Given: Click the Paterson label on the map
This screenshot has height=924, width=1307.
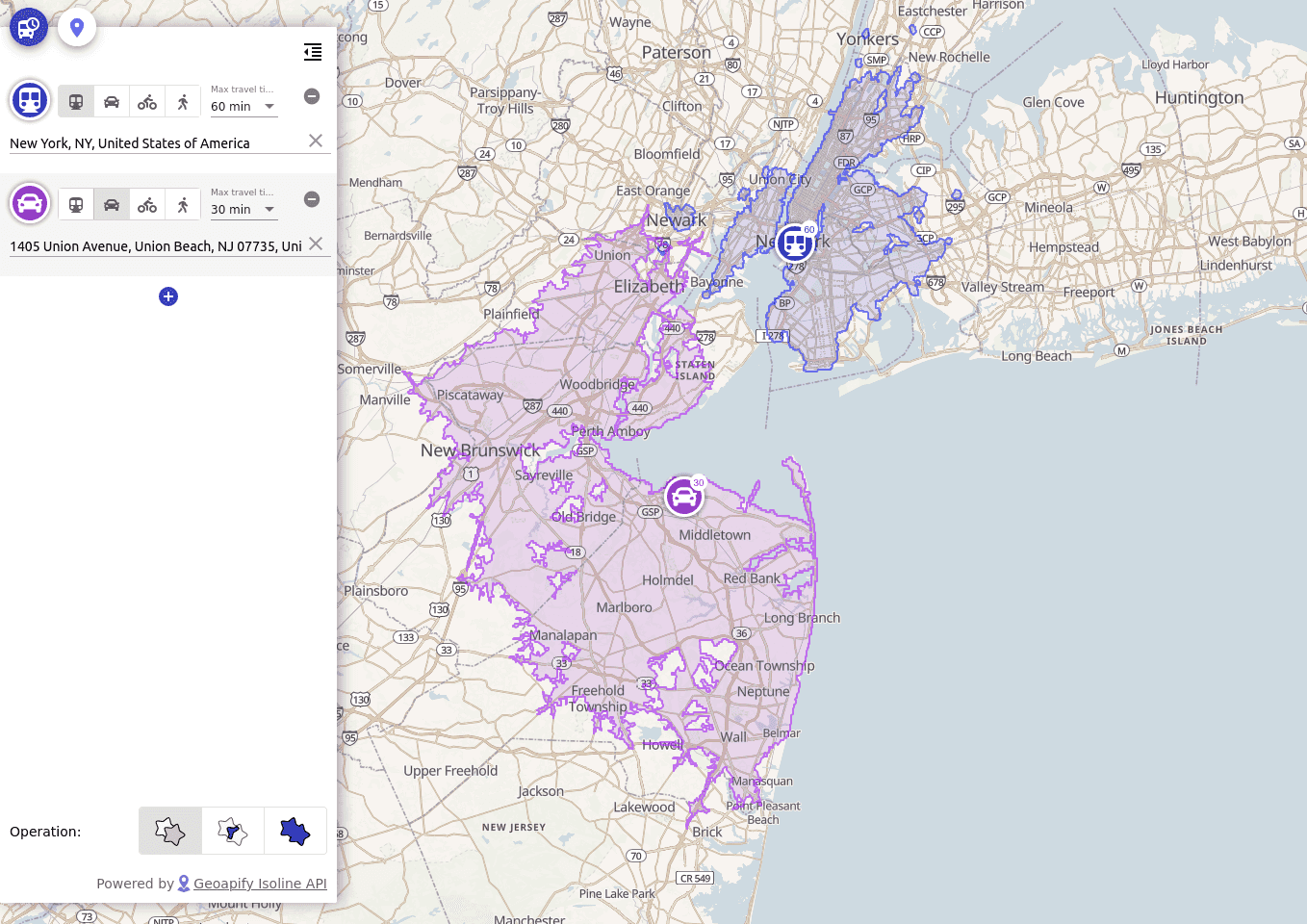Looking at the screenshot, I should pyautogui.click(x=677, y=53).
